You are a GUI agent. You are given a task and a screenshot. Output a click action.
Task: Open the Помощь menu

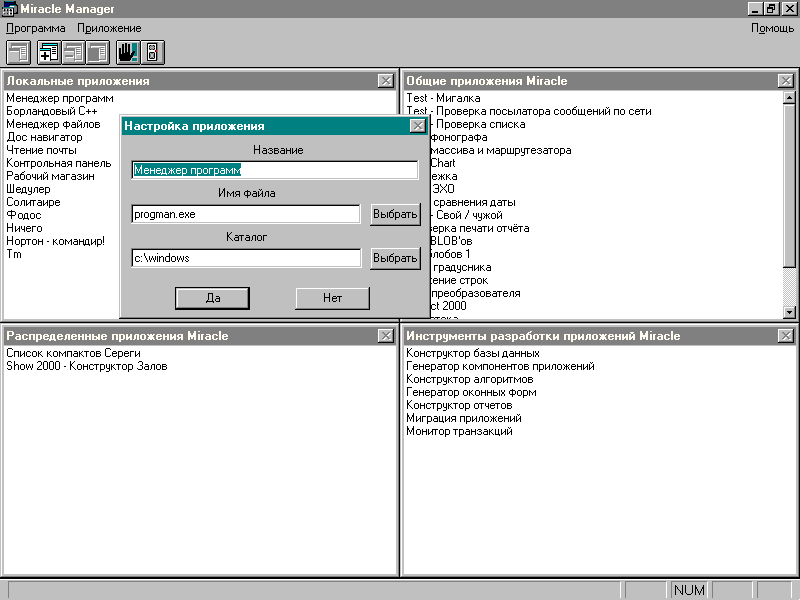tap(772, 28)
